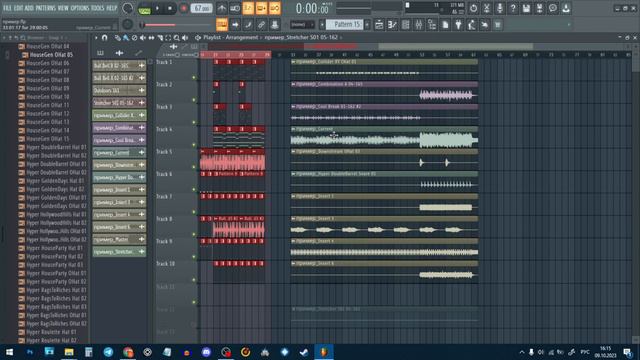Open the channel rack view icon
This screenshot has width=640, height=360.
406,25
